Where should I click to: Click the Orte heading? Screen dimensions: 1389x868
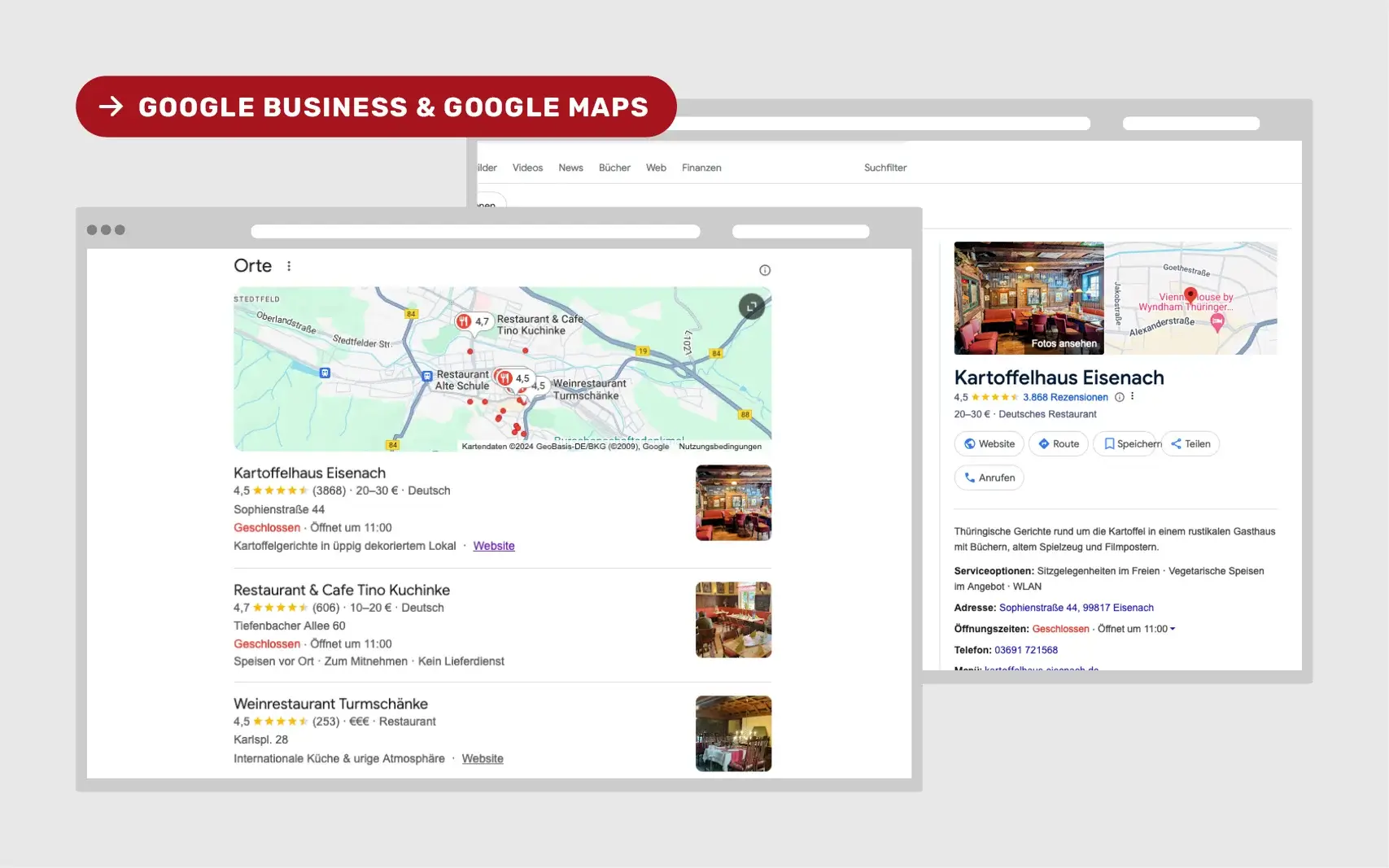point(252,266)
